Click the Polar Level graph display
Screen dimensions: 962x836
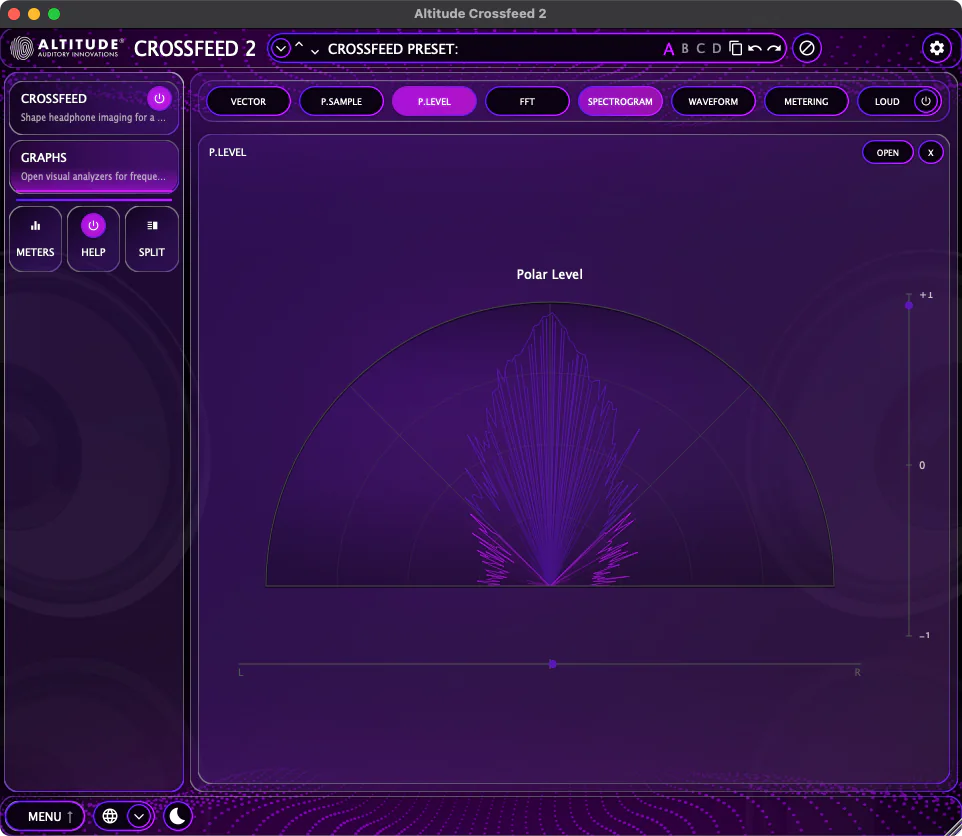pyautogui.click(x=550, y=445)
